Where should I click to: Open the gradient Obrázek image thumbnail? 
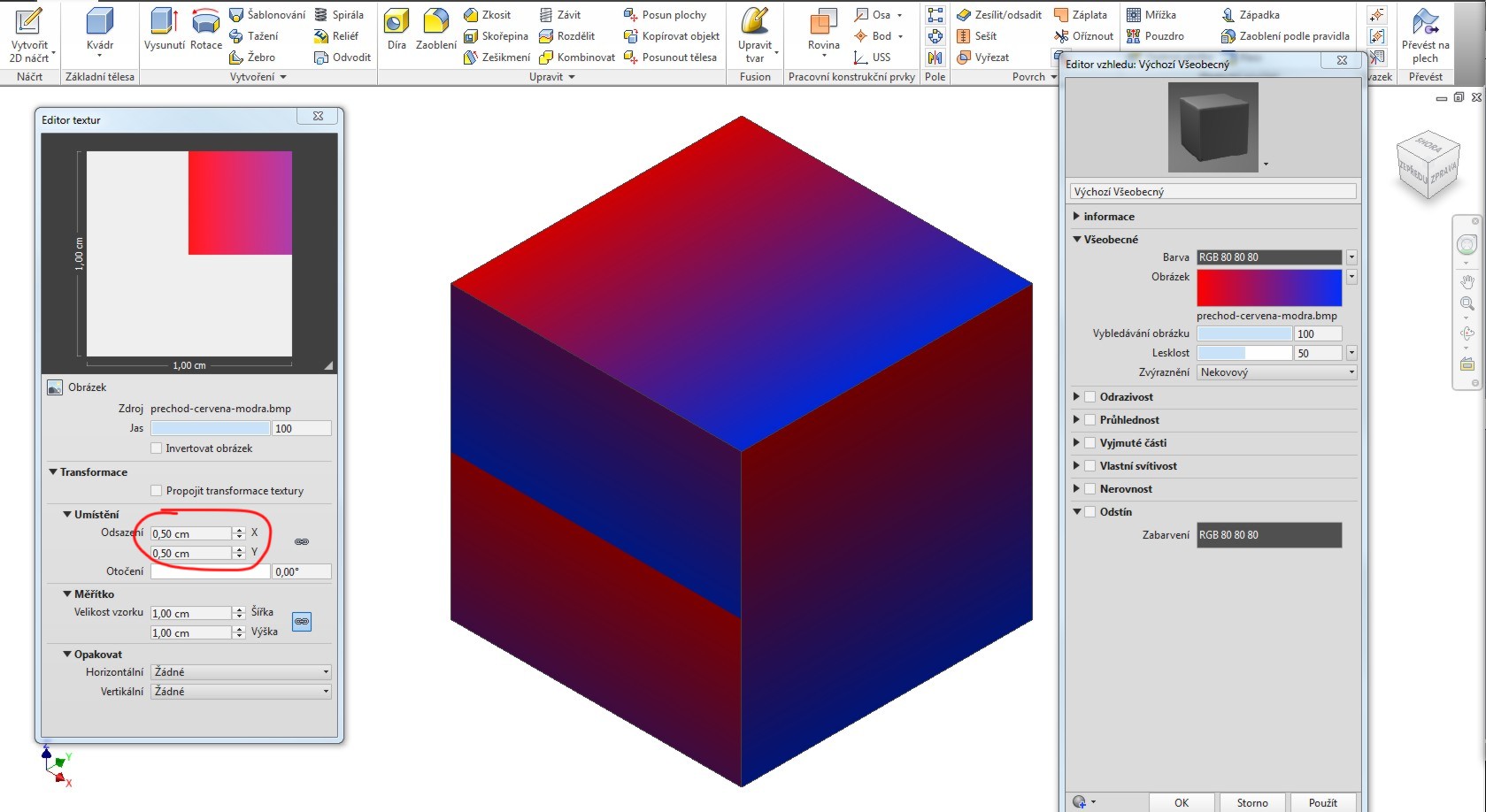tap(1269, 288)
